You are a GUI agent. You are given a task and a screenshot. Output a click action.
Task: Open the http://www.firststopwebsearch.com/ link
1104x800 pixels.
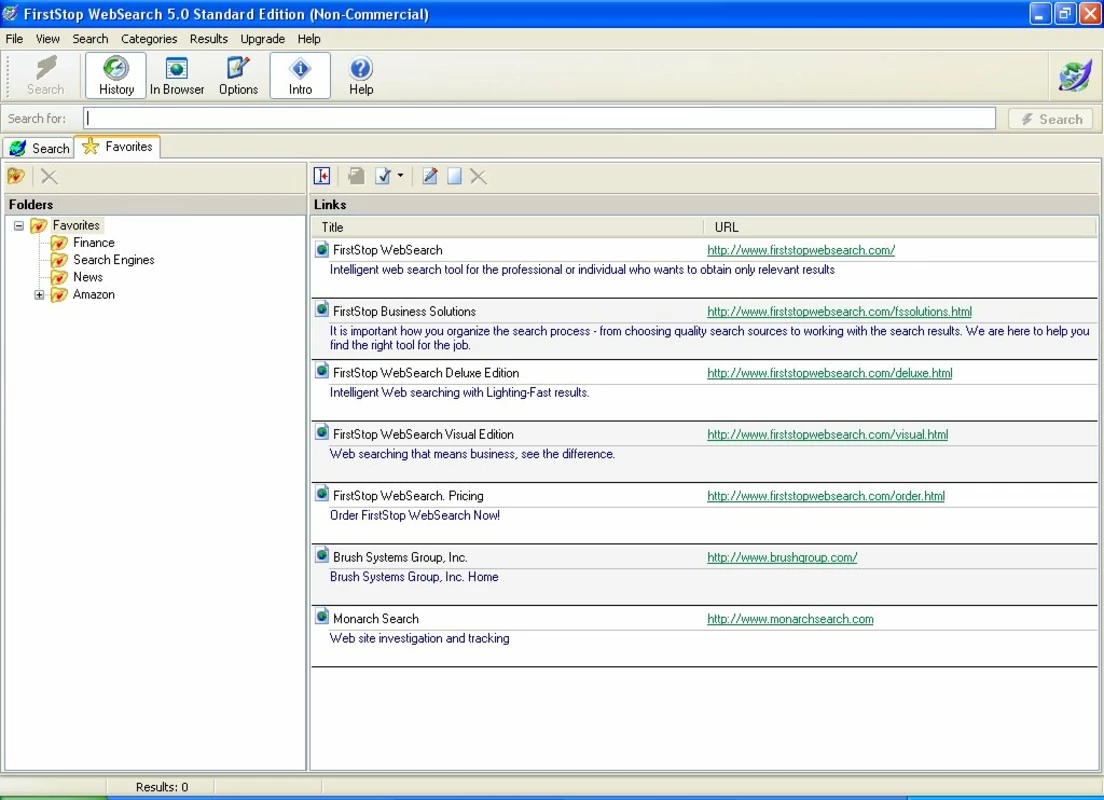[801, 250]
